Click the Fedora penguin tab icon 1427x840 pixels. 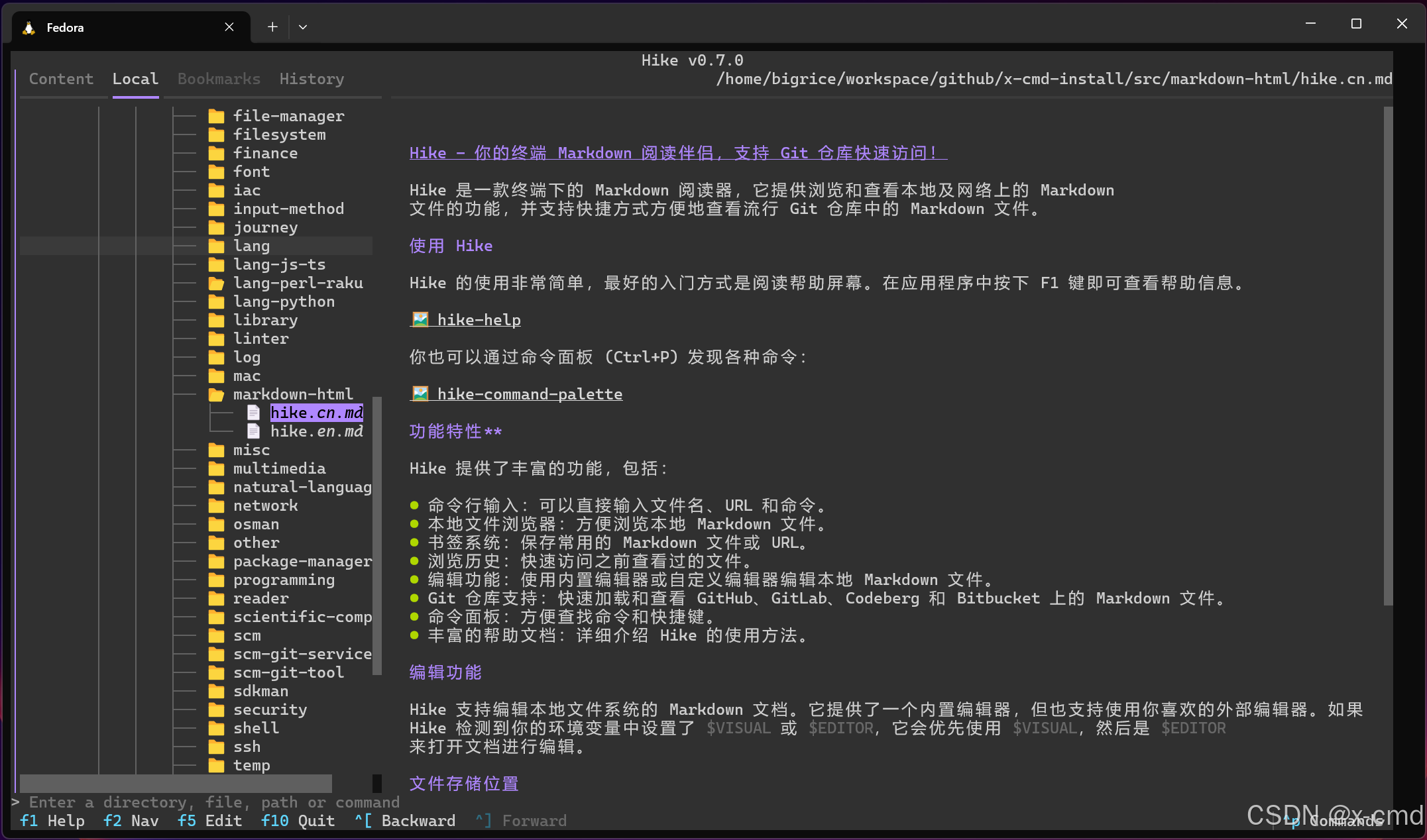tap(29, 28)
